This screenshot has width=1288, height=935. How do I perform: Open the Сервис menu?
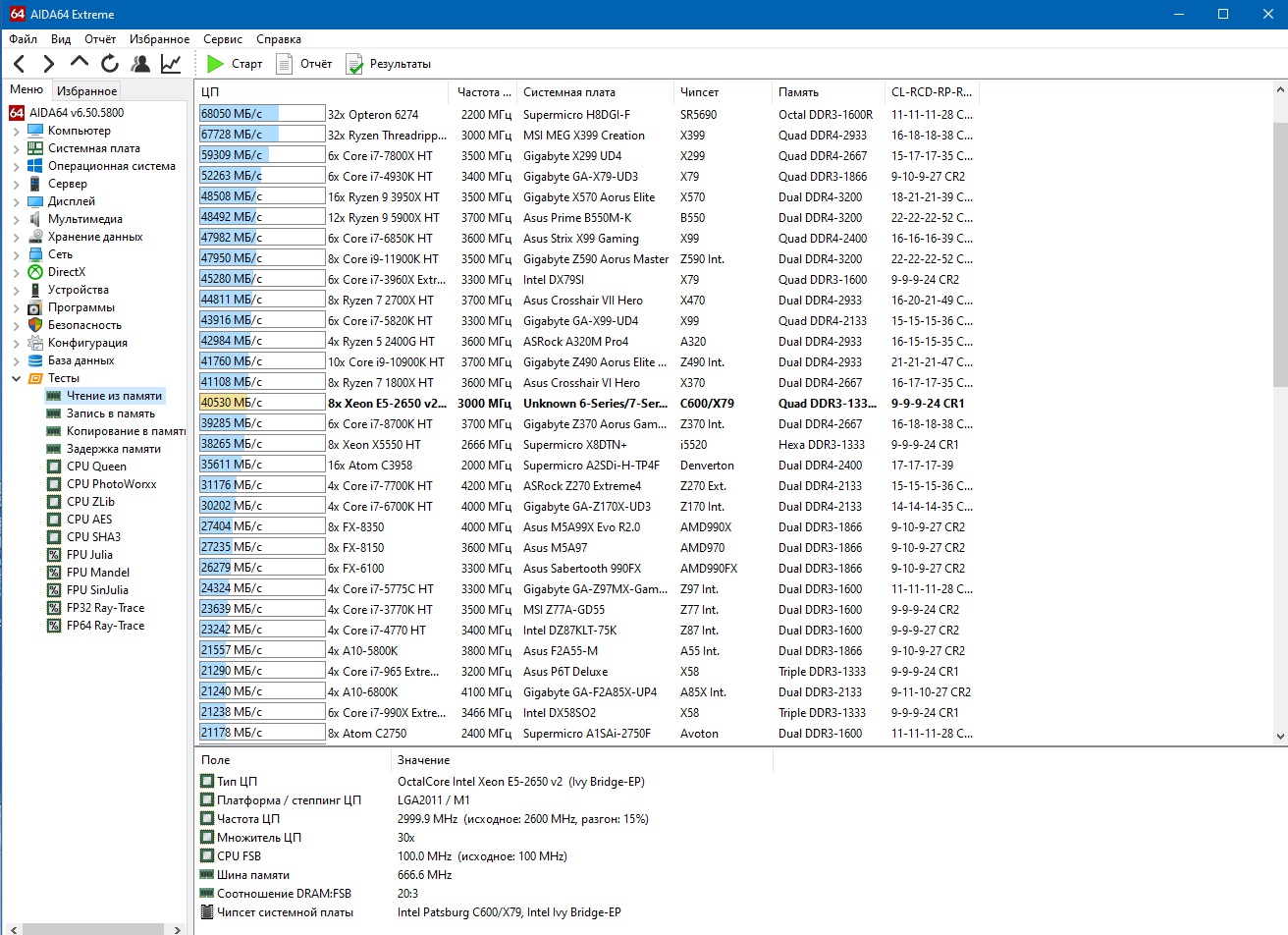[223, 39]
